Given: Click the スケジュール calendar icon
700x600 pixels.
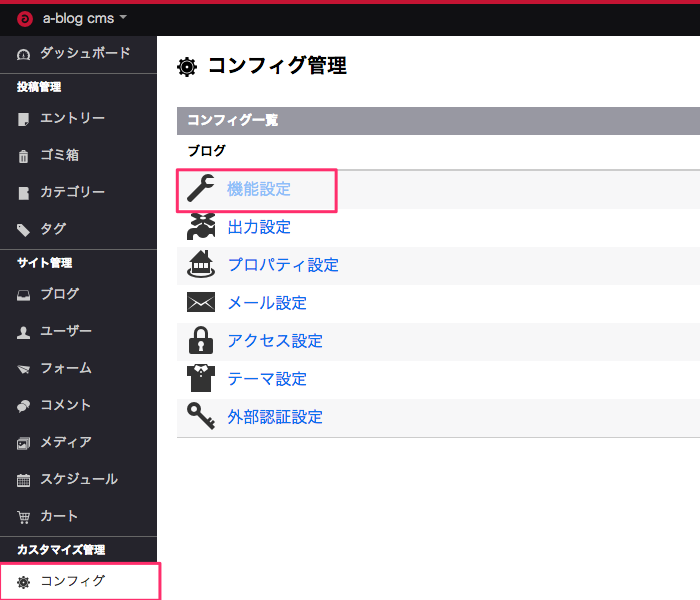Looking at the screenshot, I should [x=23, y=480].
